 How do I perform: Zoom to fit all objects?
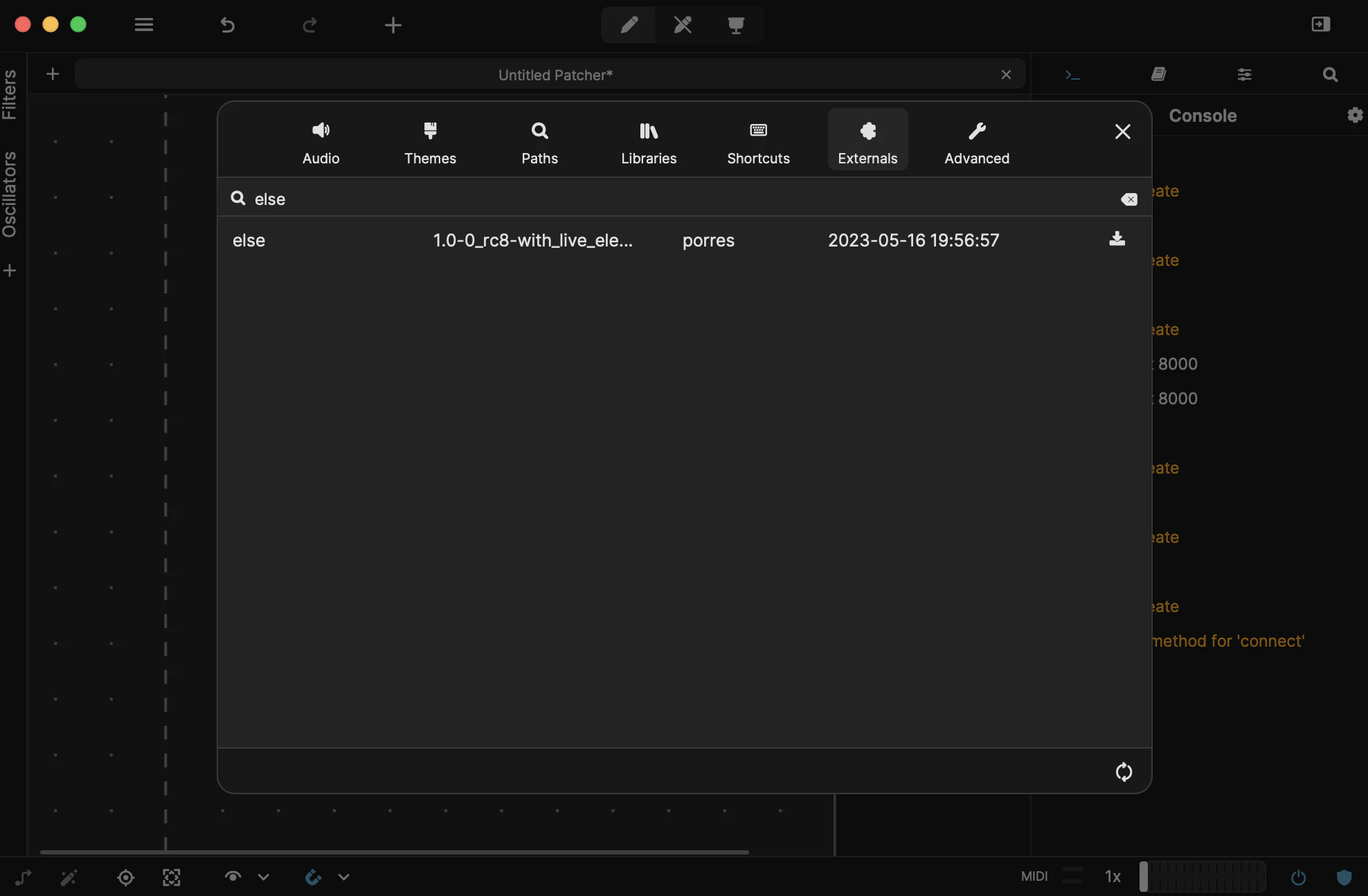click(x=171, y=877)
